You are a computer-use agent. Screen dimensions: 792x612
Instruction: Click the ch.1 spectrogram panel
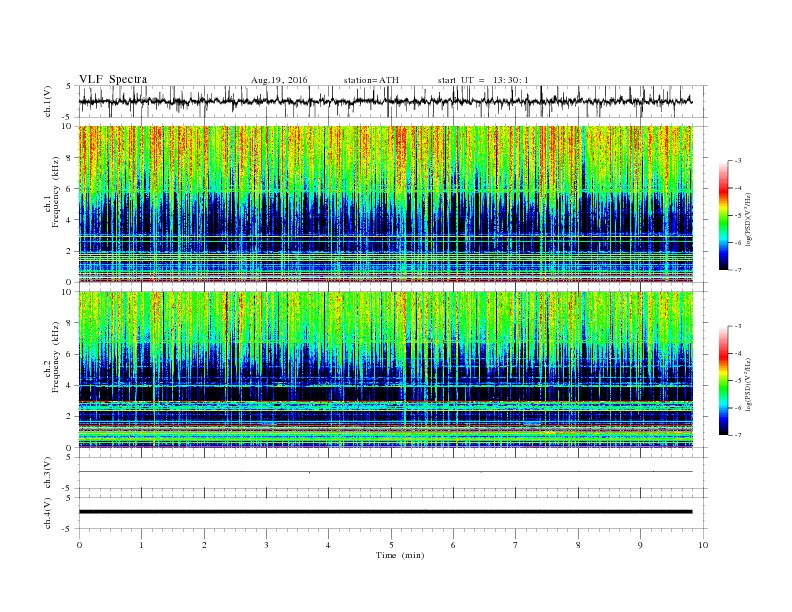tap(385, 204)
